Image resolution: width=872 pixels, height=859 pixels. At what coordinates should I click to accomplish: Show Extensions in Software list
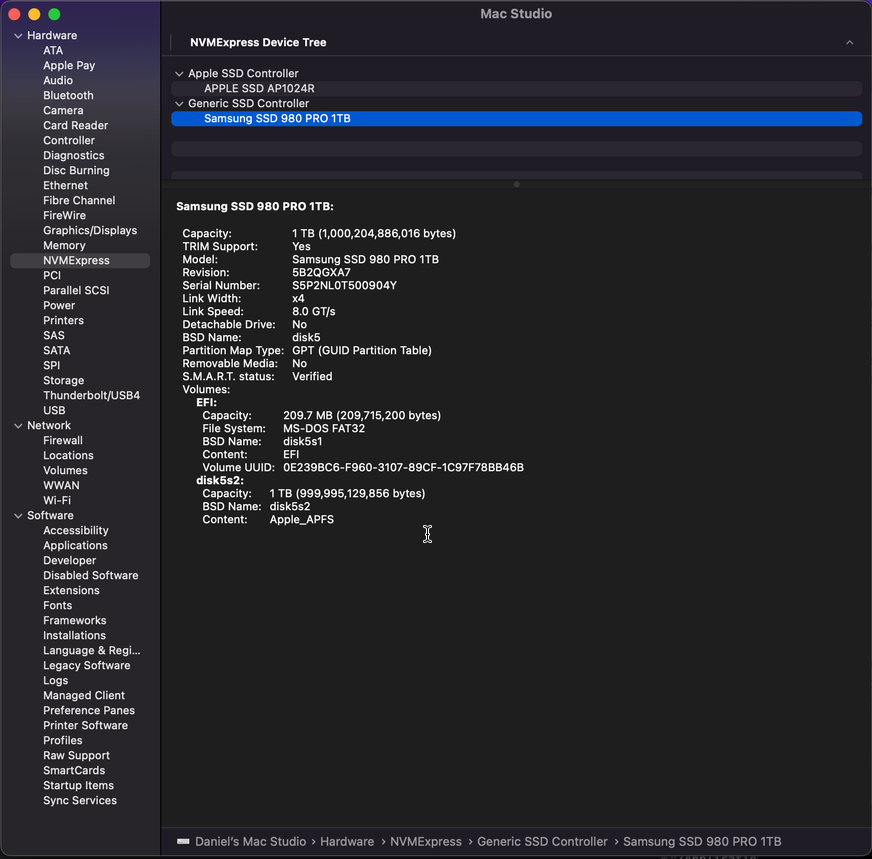[x=71, y=591]
